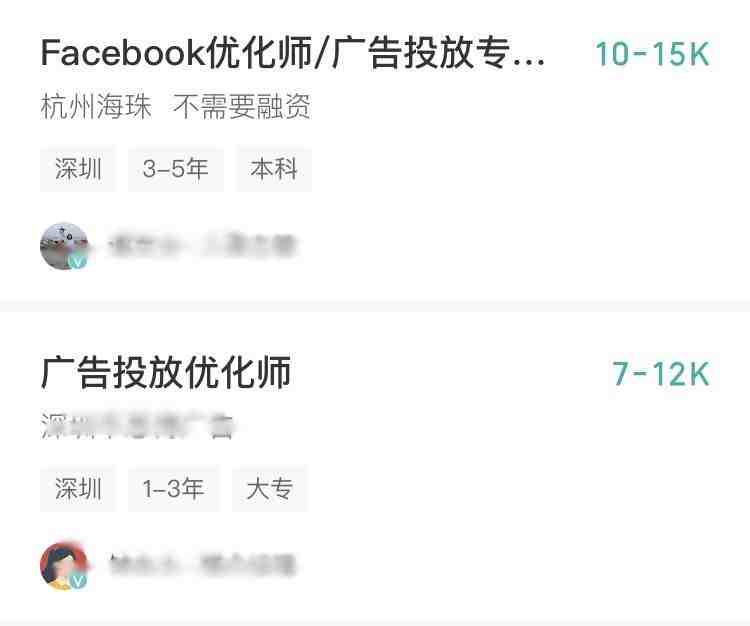Click second recruiter's blurred name text
The width and height of the screenshot is (750, 626).
click(x=202, y=565)
